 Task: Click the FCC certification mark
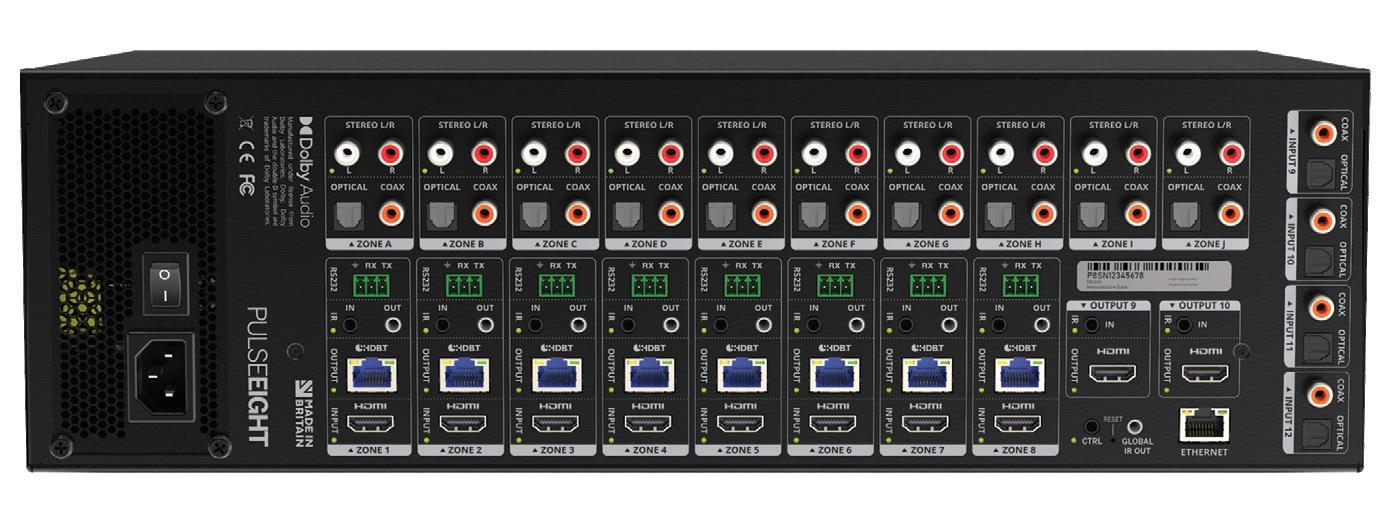pyautogui.click(x=245, y=185)
